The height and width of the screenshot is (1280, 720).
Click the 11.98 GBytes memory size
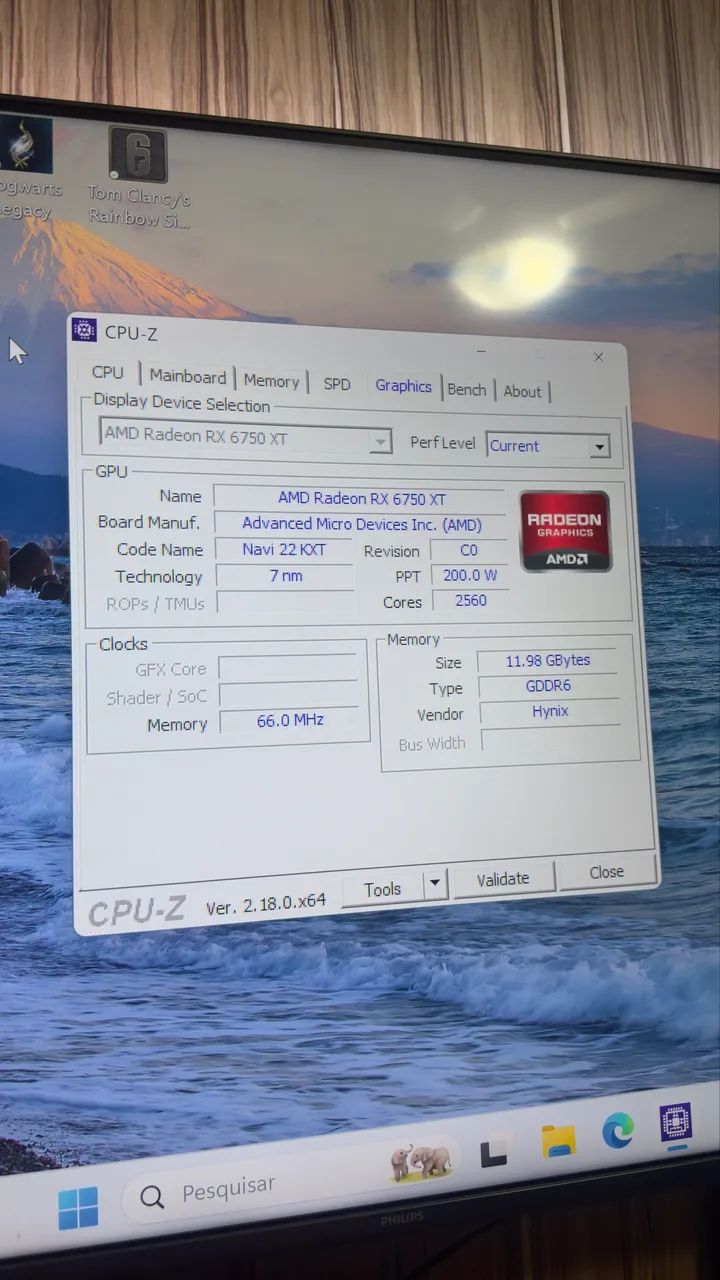547,661
